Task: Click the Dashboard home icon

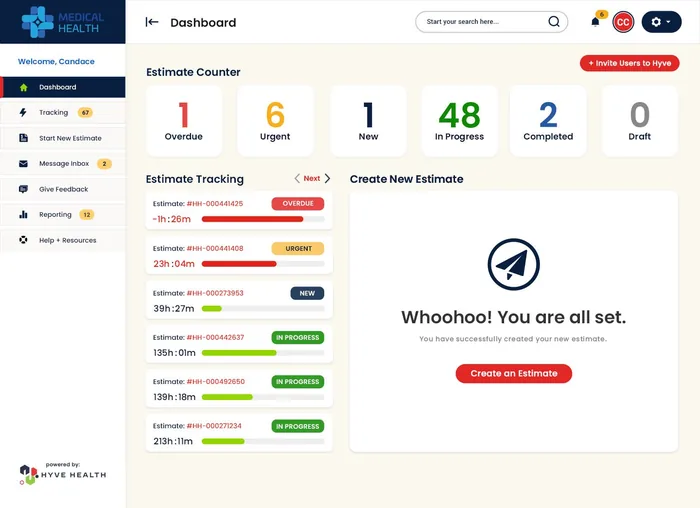Action: coord(24,87)
